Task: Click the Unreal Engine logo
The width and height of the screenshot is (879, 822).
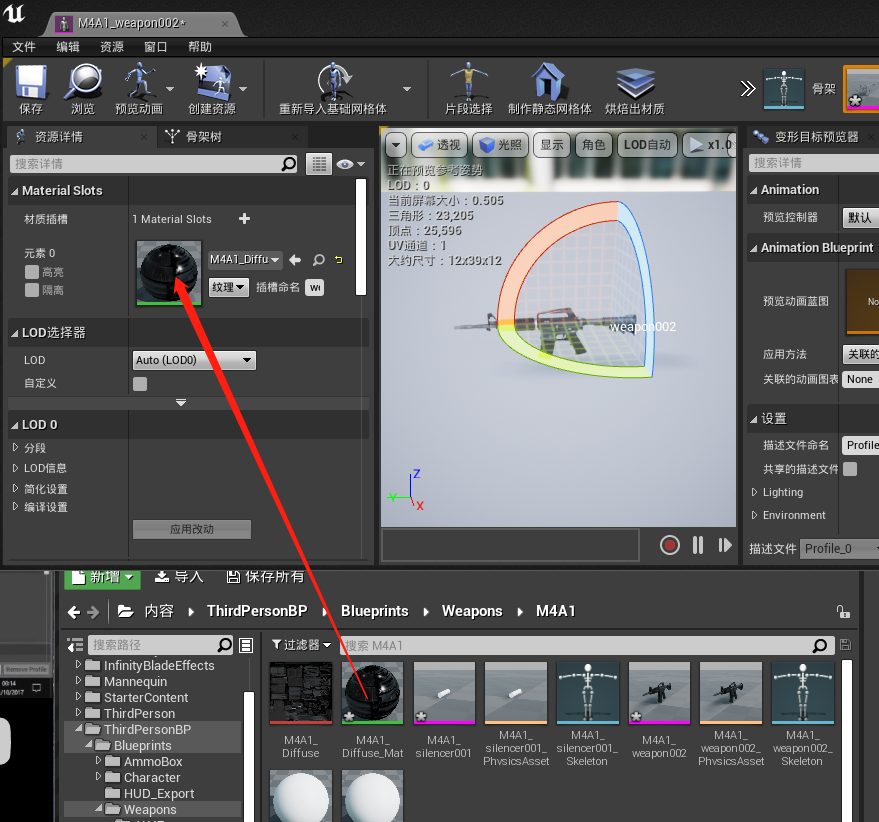Action: (14, 13)
